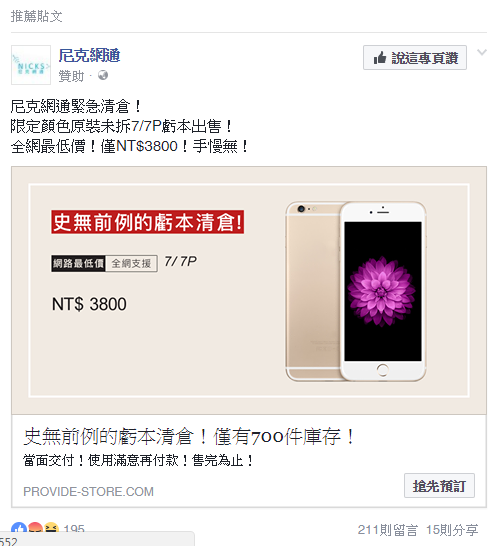
Task: Click the thumbs-up icon on like-page button
Action: 380,58
